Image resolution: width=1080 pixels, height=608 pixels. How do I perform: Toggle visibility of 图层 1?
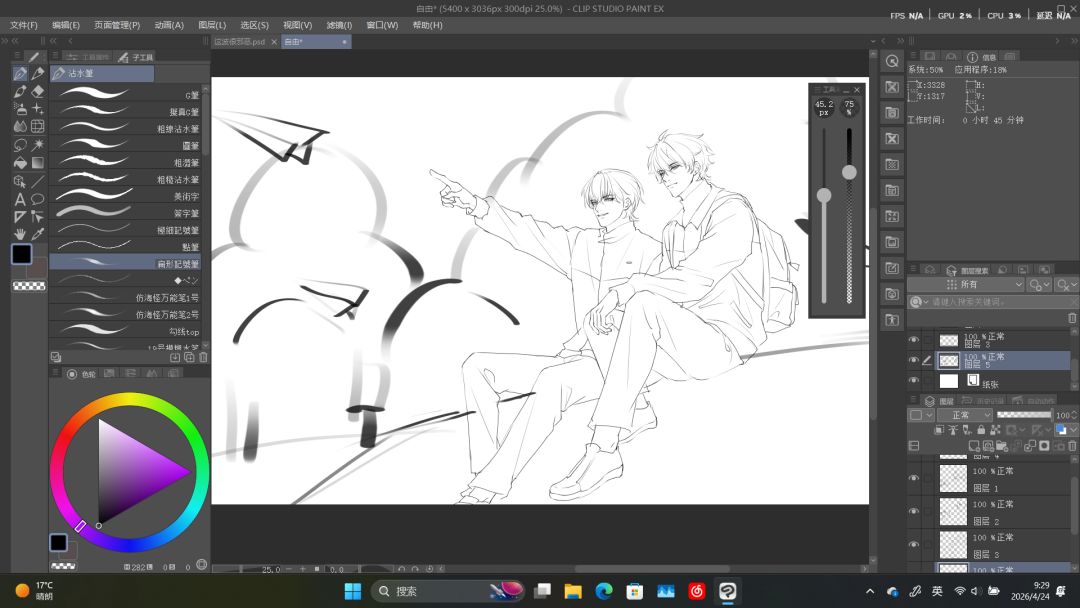tap(914, 478)
